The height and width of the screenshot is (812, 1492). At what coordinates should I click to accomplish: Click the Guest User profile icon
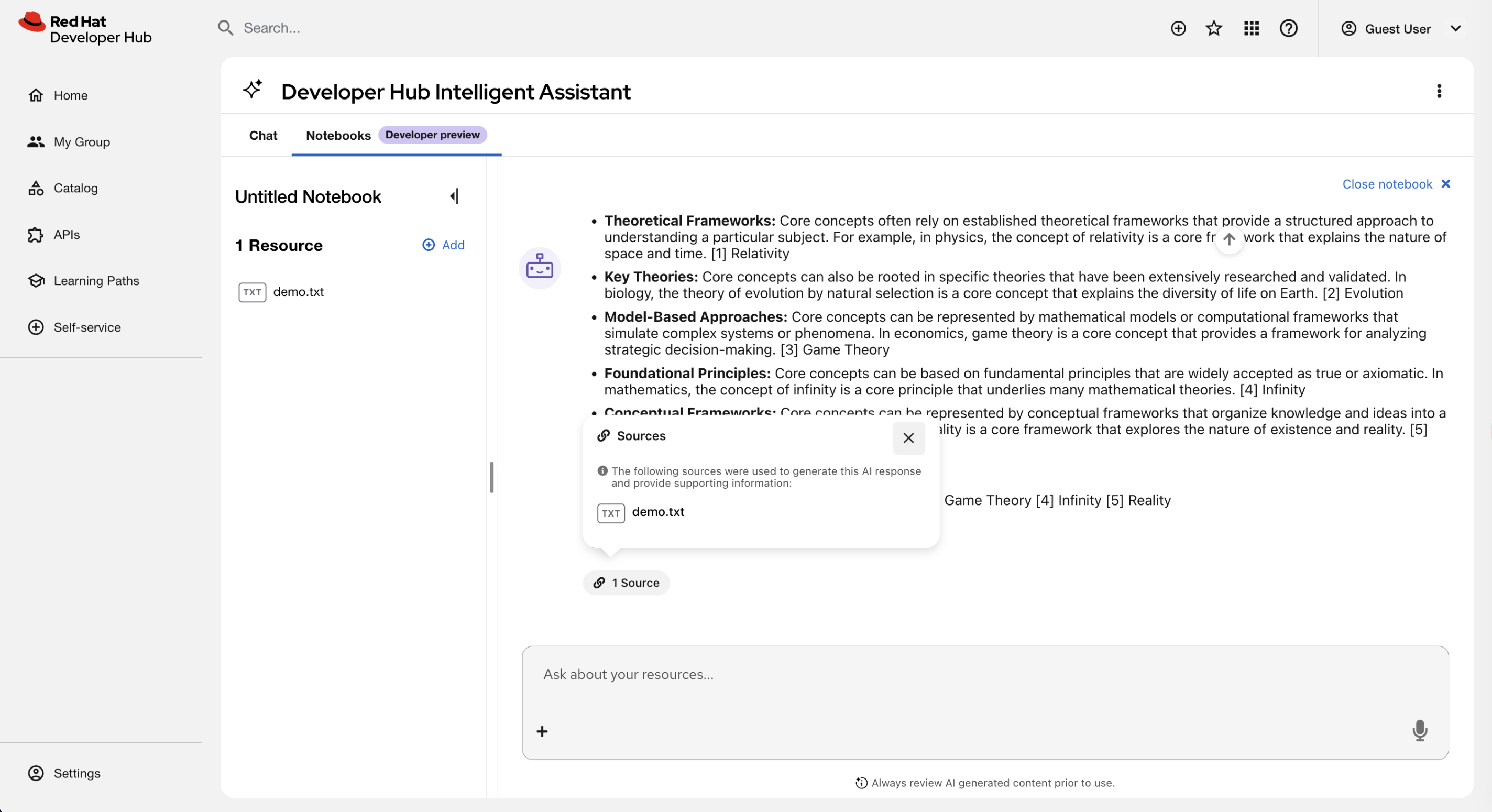pos(1348,28)
